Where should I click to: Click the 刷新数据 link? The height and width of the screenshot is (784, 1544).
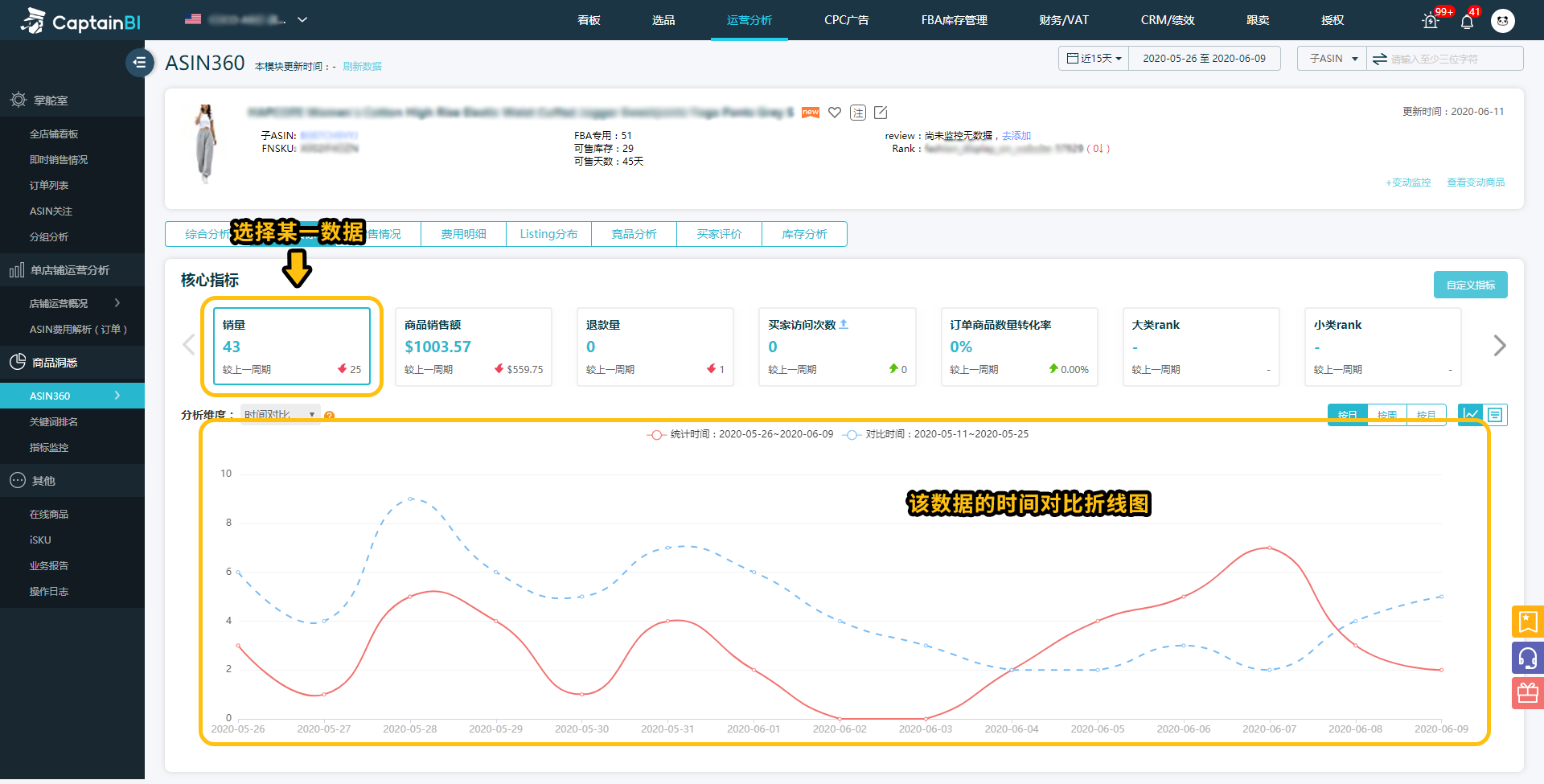[362, 67]
